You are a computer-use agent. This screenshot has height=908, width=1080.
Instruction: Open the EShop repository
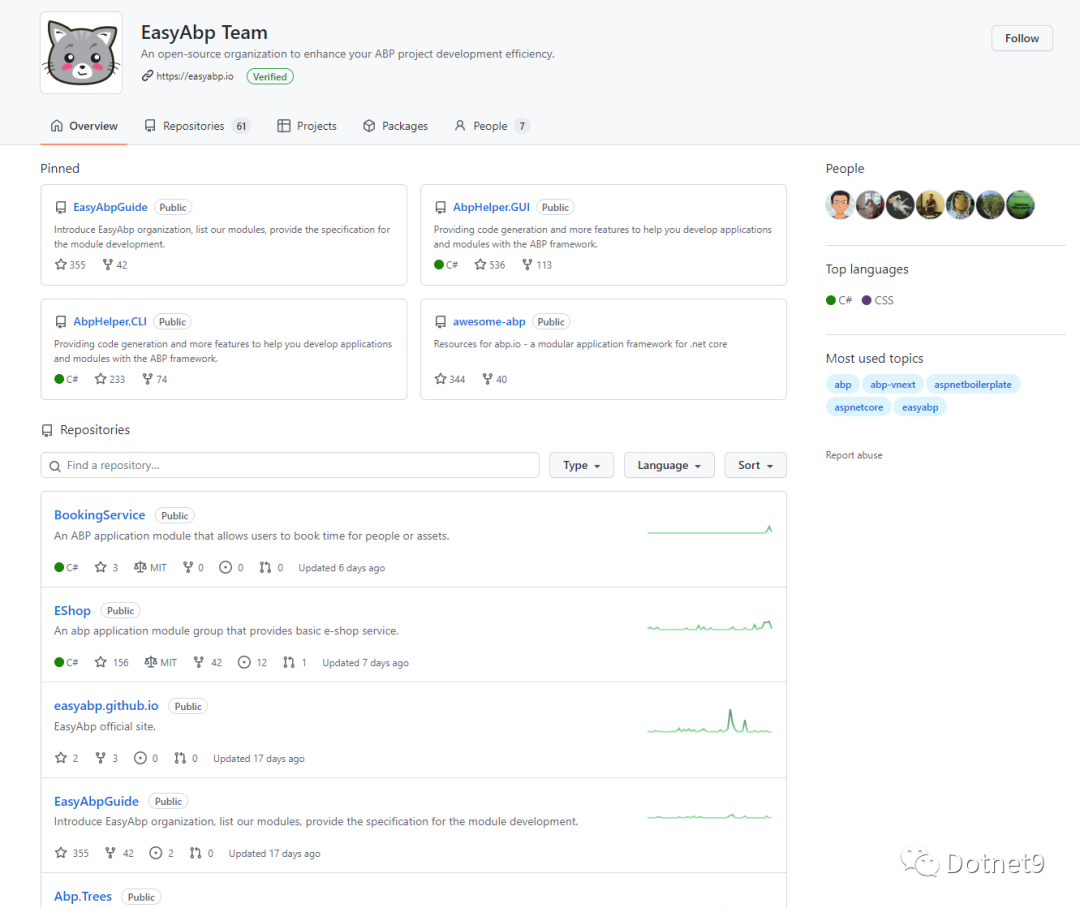[72, 610]
